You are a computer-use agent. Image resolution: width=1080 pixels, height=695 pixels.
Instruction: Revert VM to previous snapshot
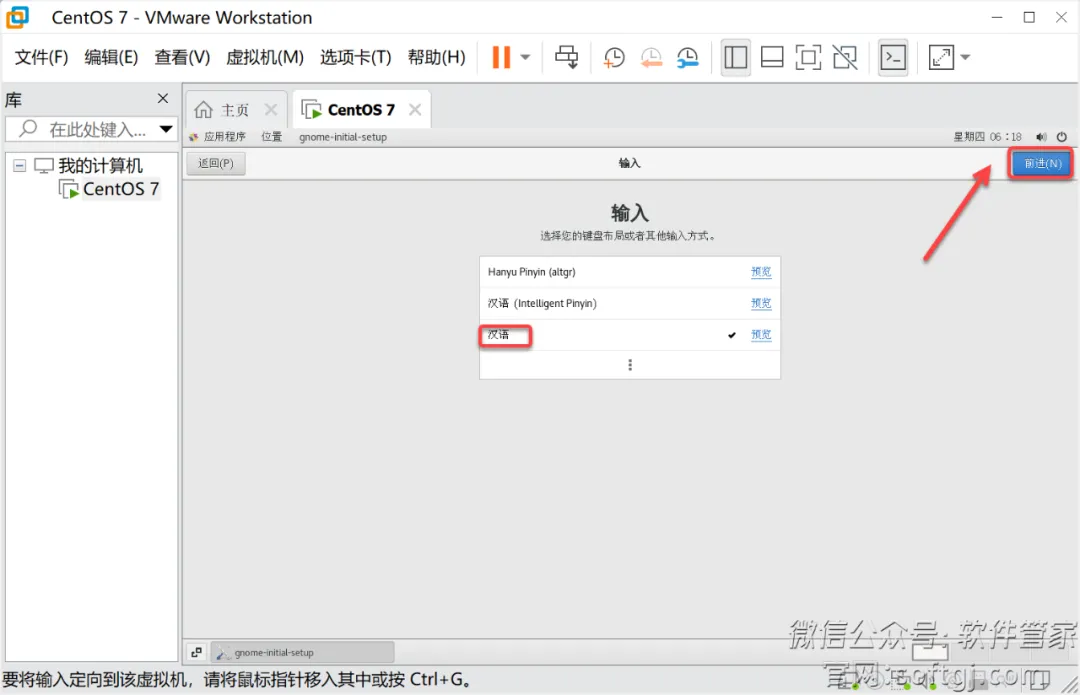click(x=650, y=57)
